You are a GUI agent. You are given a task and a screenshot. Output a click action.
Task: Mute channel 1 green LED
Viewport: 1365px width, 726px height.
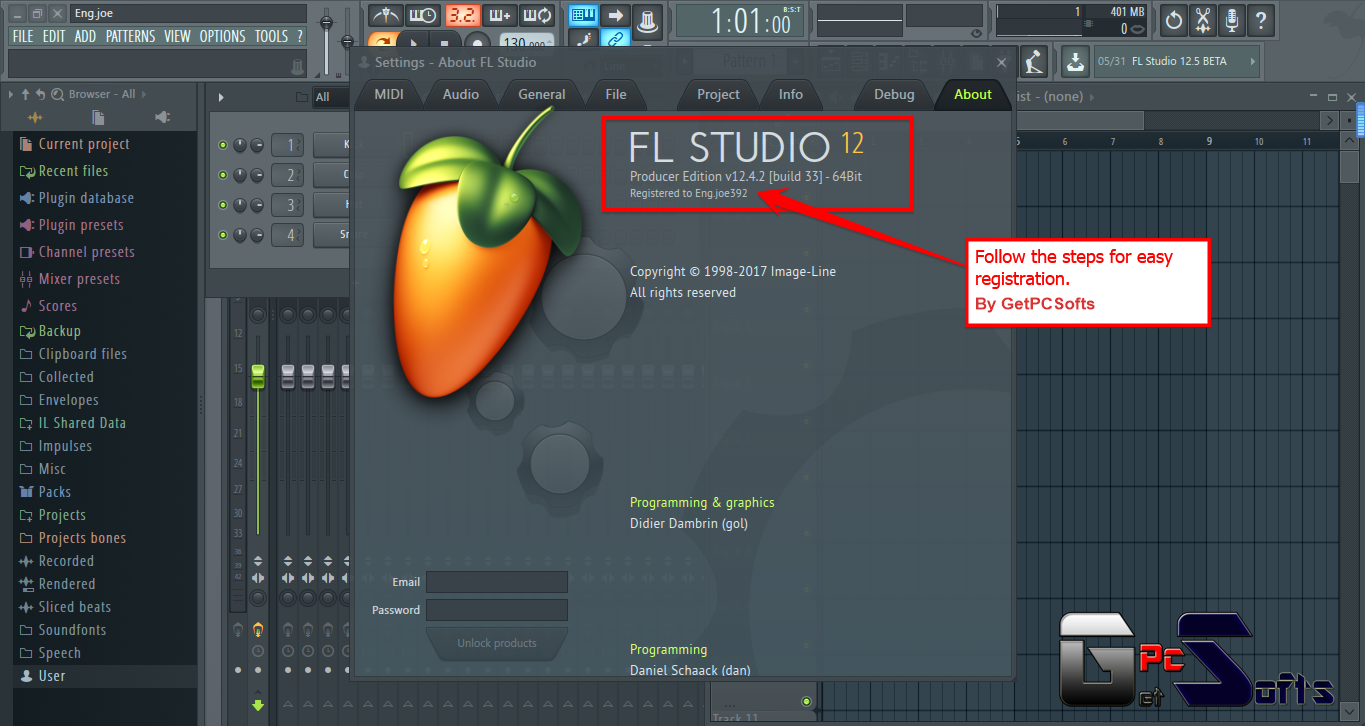223,146
